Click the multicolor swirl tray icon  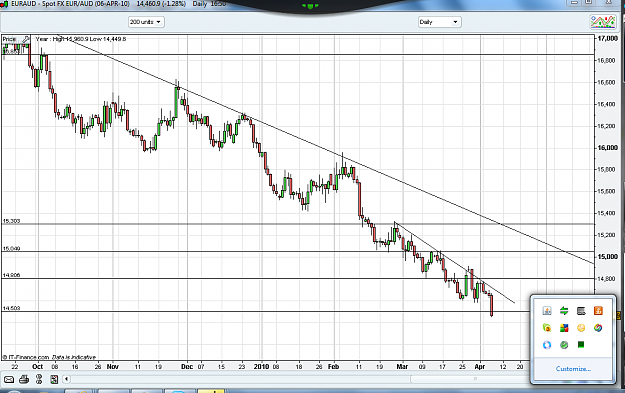598,328
